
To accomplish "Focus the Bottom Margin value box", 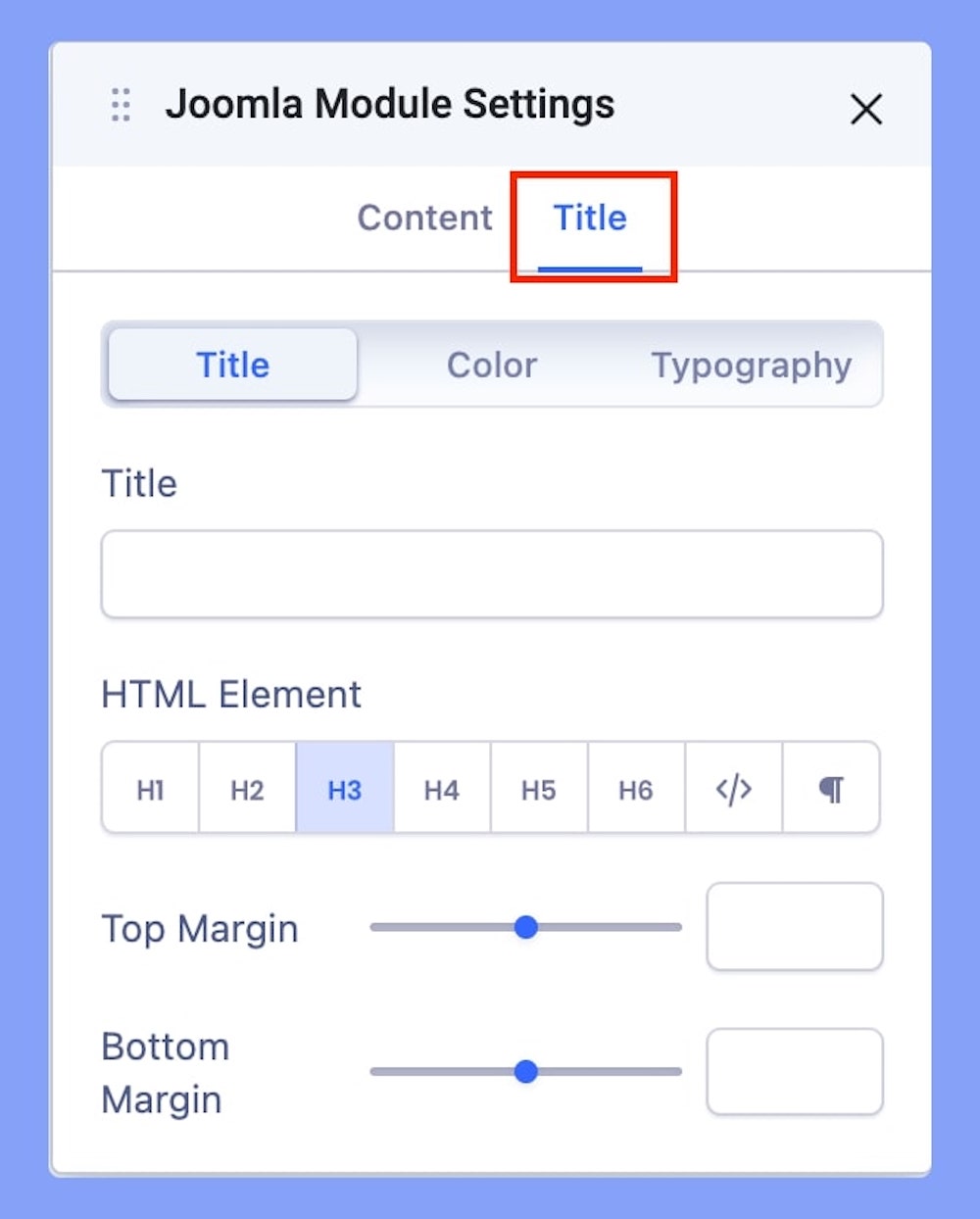I will [795, 1071].
